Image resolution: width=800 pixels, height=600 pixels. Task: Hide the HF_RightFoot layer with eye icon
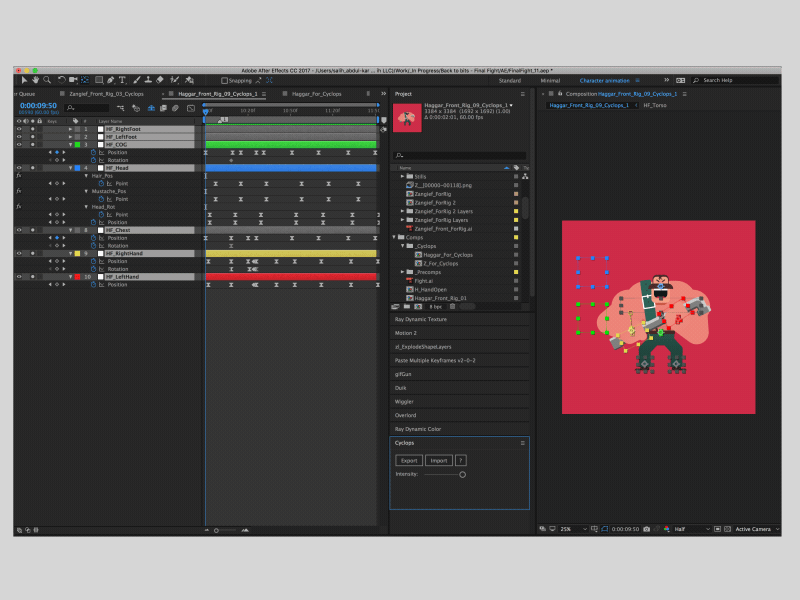coord(18,129)
